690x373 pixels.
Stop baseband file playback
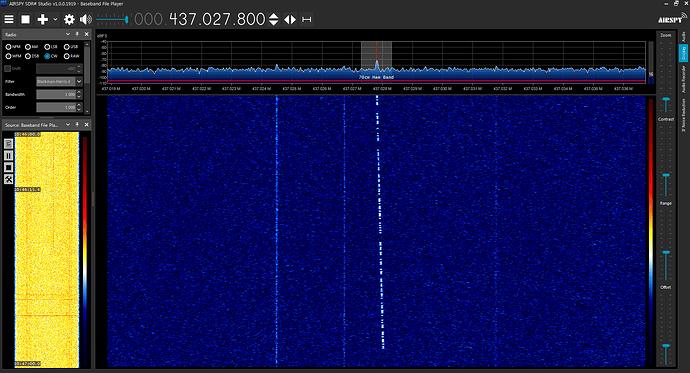point(8,167)
